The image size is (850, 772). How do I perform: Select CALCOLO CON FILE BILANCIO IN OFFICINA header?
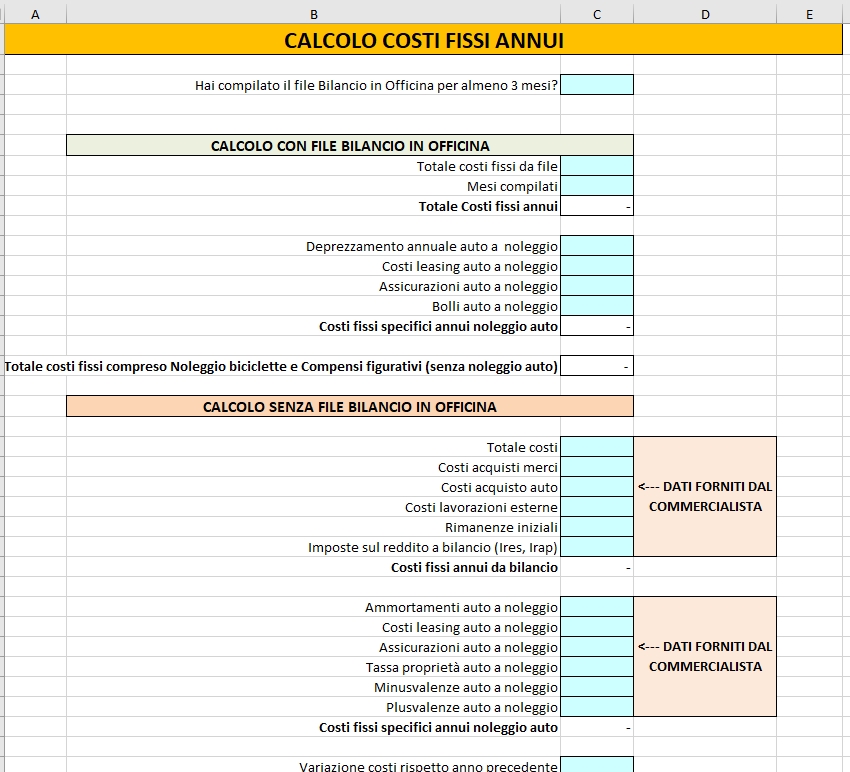tap(350, 146)
